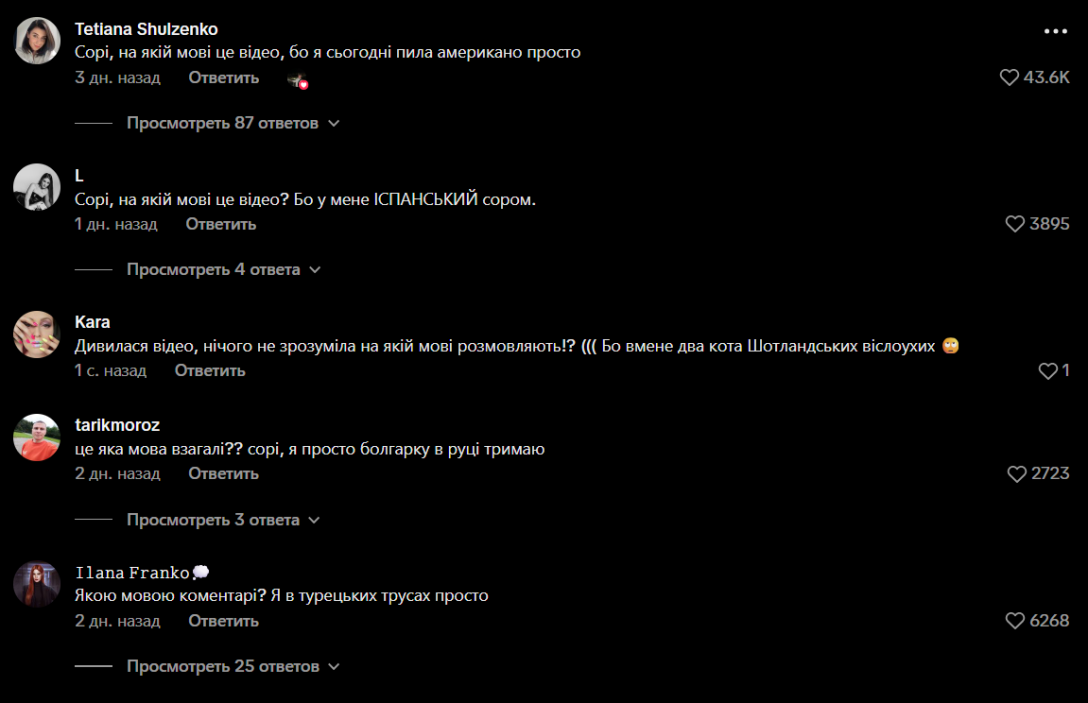The height and width of the screenshot is (703, 1088).
Task: Click the heart icon next to 3895
Action: 1014,223
